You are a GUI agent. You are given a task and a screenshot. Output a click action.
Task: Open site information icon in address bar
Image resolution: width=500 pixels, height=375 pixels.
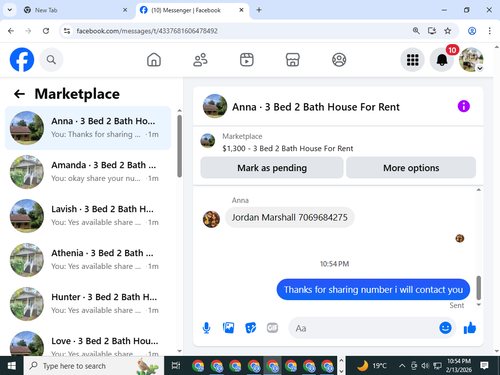67,31
